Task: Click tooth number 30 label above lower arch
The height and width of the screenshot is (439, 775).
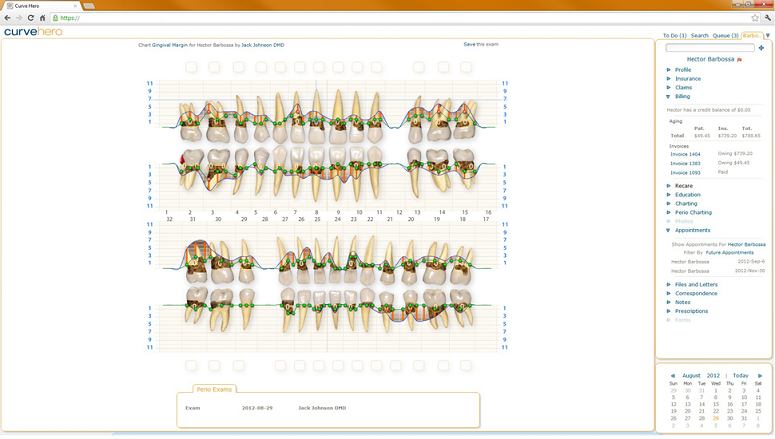Action: pos(217,219)
